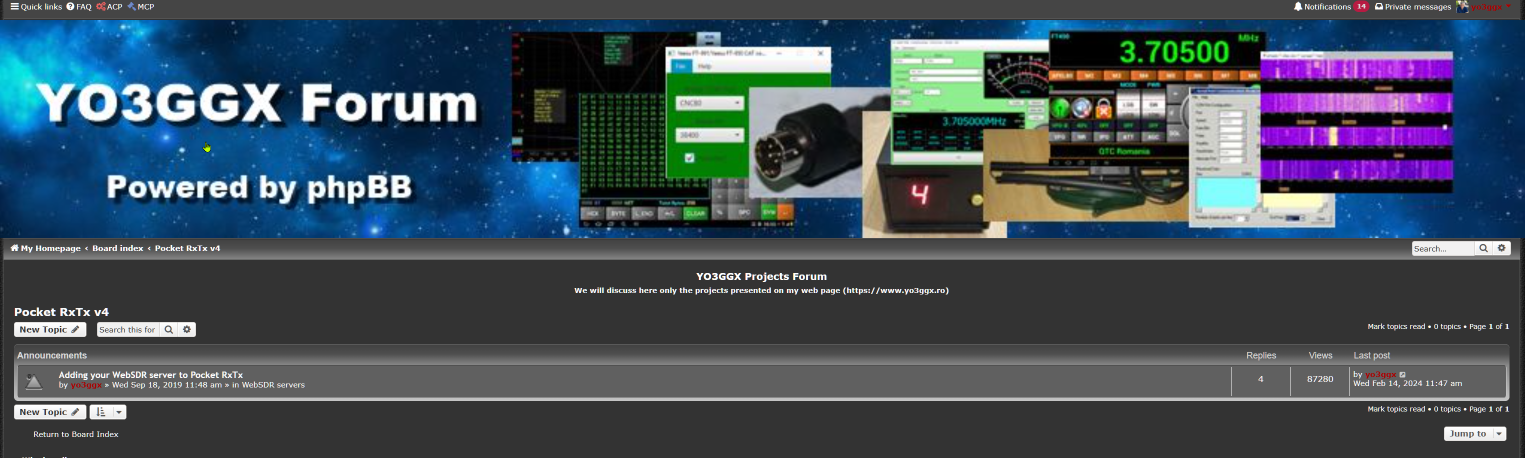
Task: Click the top New Topic button
Action: [49, 329]
